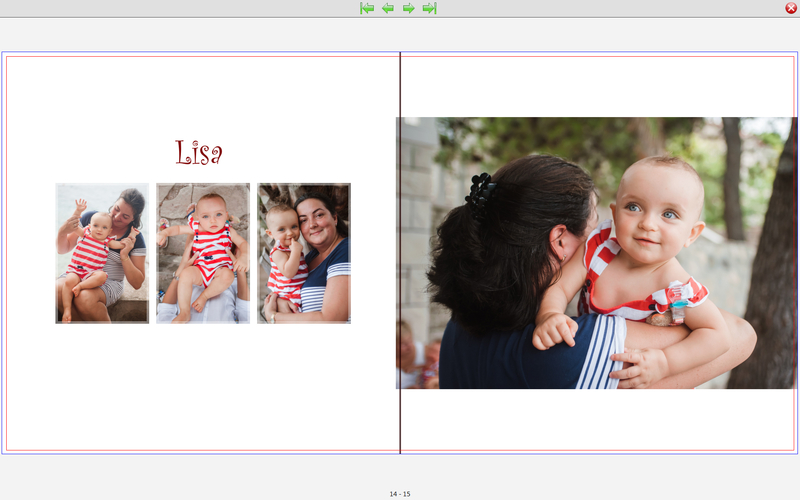
Task: Close the preview with the red X
Action: point(791,8)
